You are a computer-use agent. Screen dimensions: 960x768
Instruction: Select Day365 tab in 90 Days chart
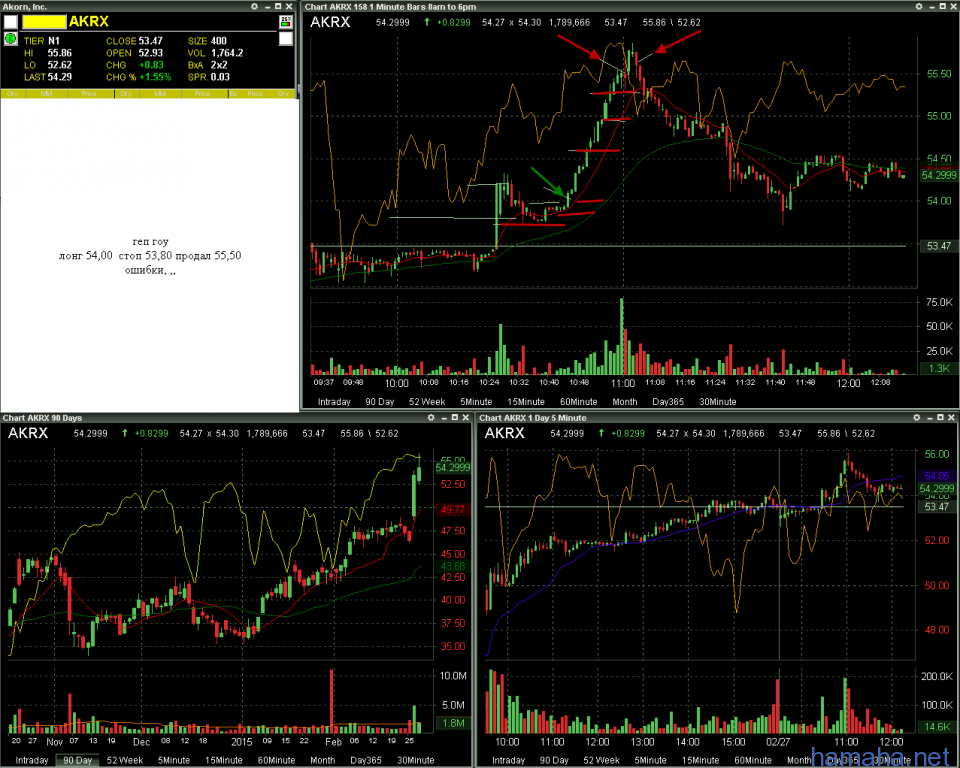366,760
